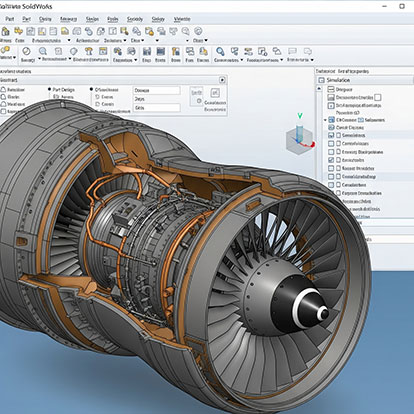Open the 'Valestie' menu in menu bar

pyautogui.click(x=182, y=19)
